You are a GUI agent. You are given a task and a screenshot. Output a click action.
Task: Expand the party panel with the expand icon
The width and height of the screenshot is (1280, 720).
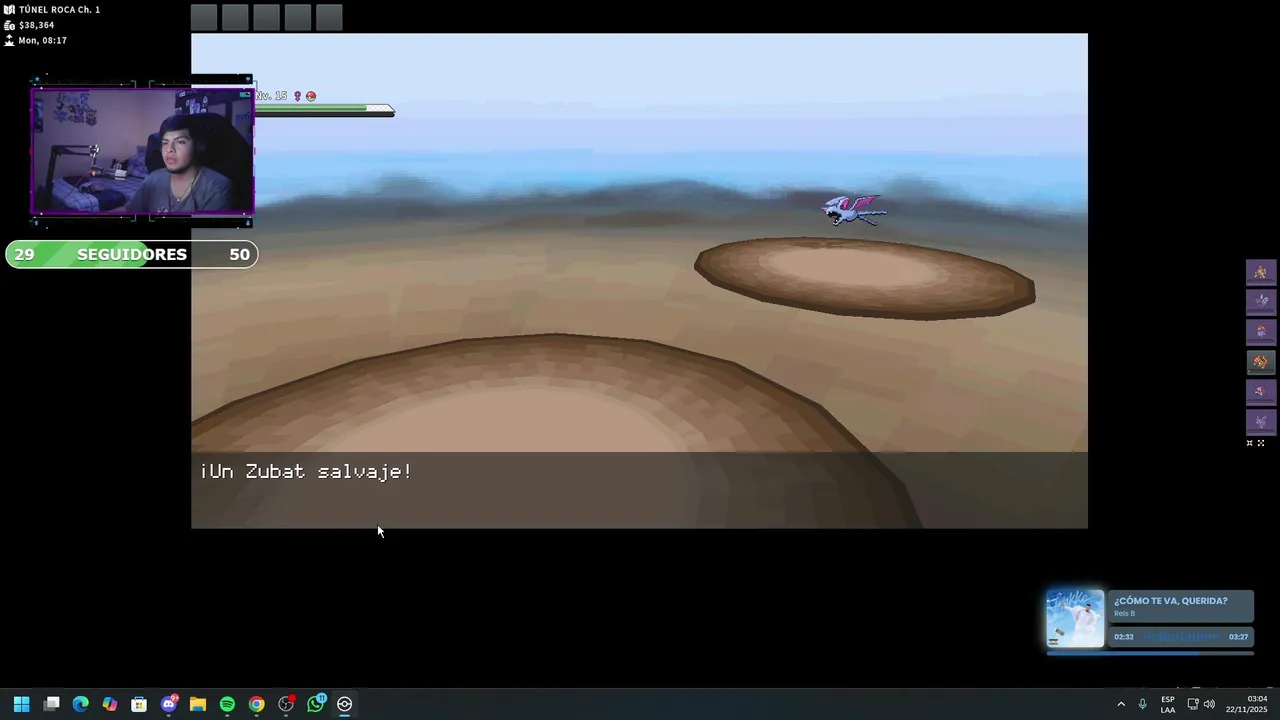(x=1261, y=443)
